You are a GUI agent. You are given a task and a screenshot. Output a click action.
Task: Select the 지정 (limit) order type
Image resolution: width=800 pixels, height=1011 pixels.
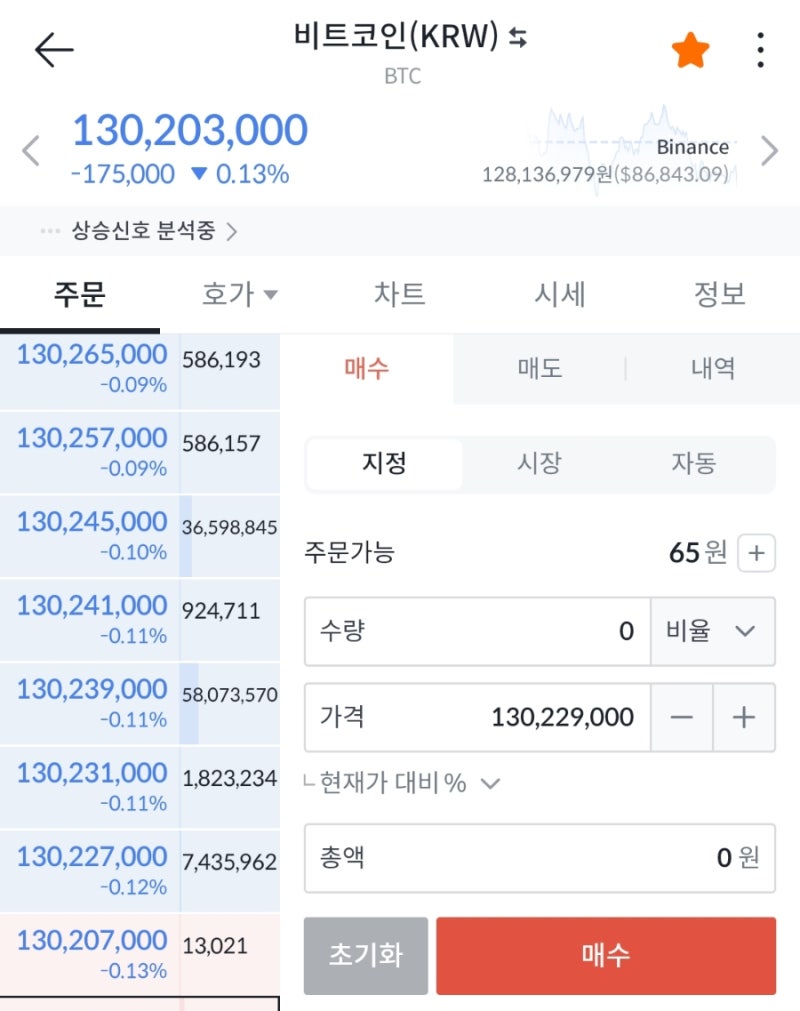(384, 464)
